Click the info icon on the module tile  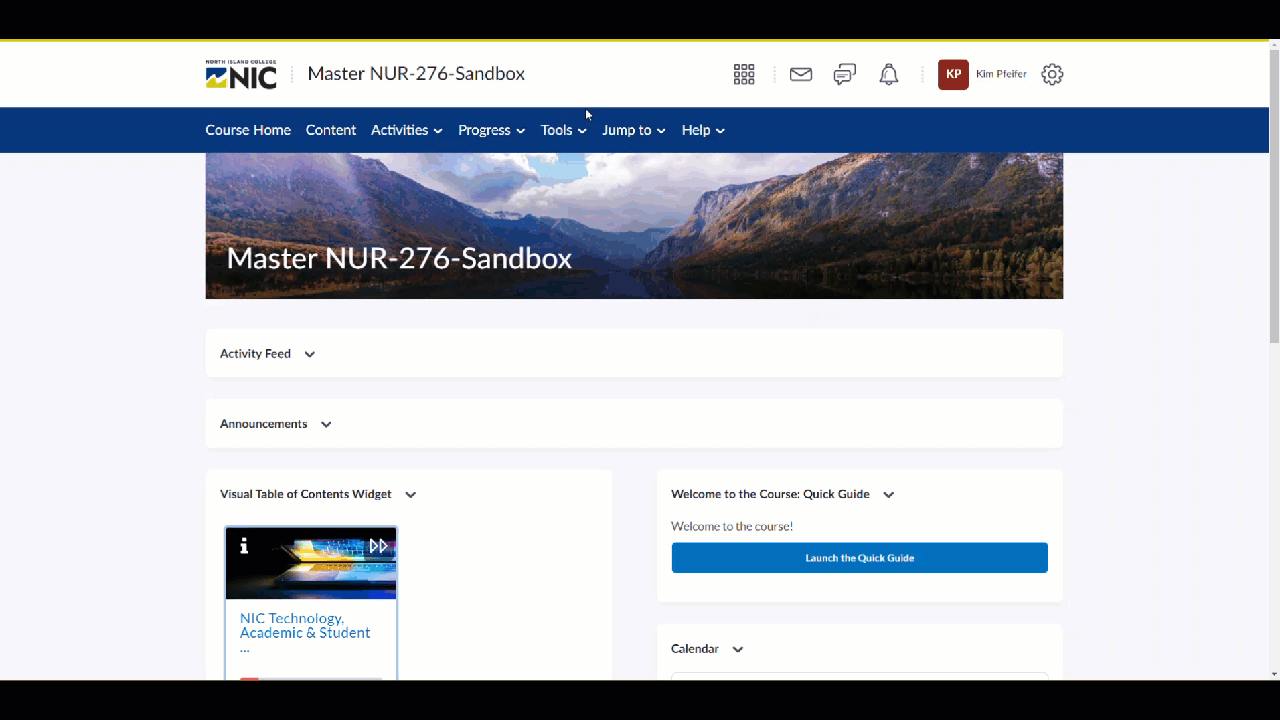[x=244, y=546]
